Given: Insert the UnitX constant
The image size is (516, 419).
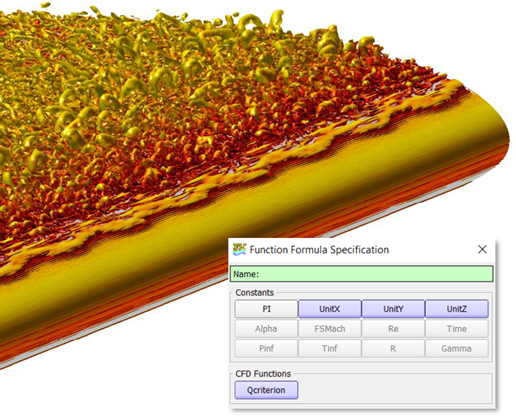Looking at the screenshot, I should click(x=329, y=309).
